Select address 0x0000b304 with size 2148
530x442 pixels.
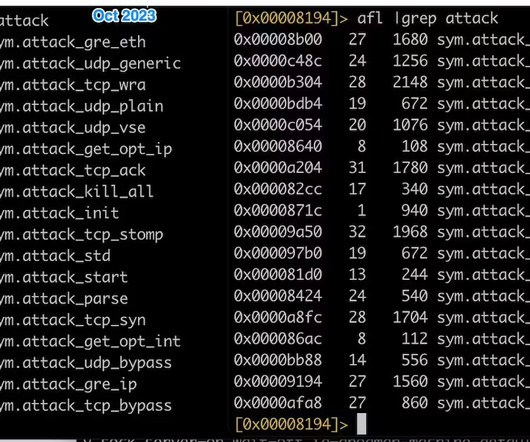pyautogui.click(x=278, y=82)
